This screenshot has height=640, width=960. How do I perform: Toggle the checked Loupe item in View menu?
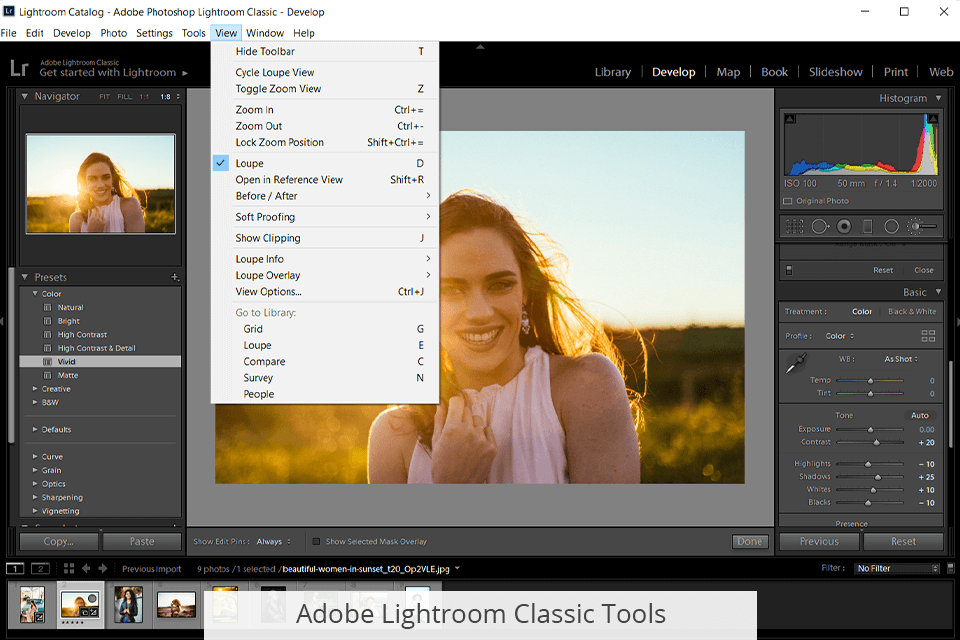[326, 164]
